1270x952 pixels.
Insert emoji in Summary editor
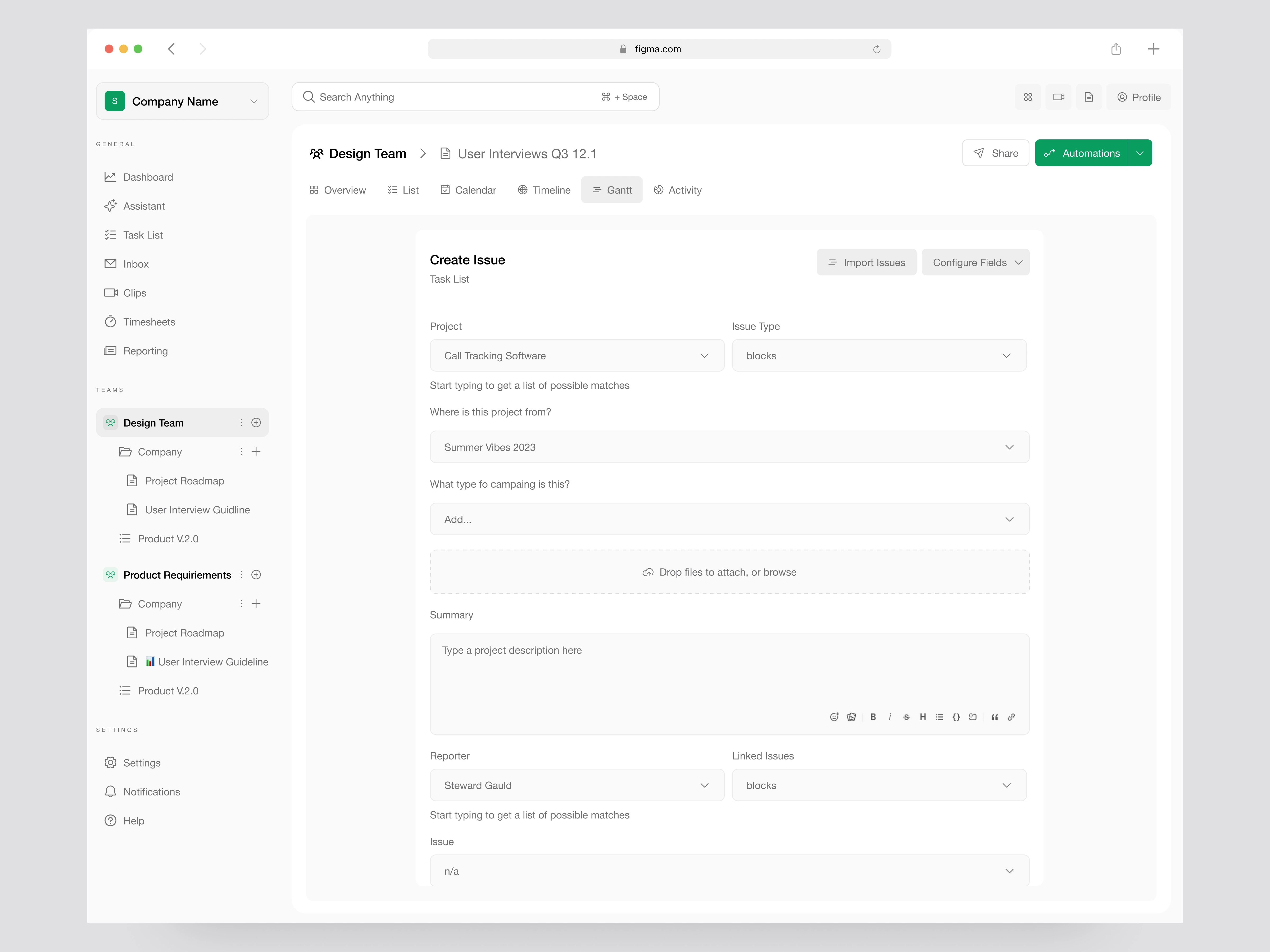[834, 717]
